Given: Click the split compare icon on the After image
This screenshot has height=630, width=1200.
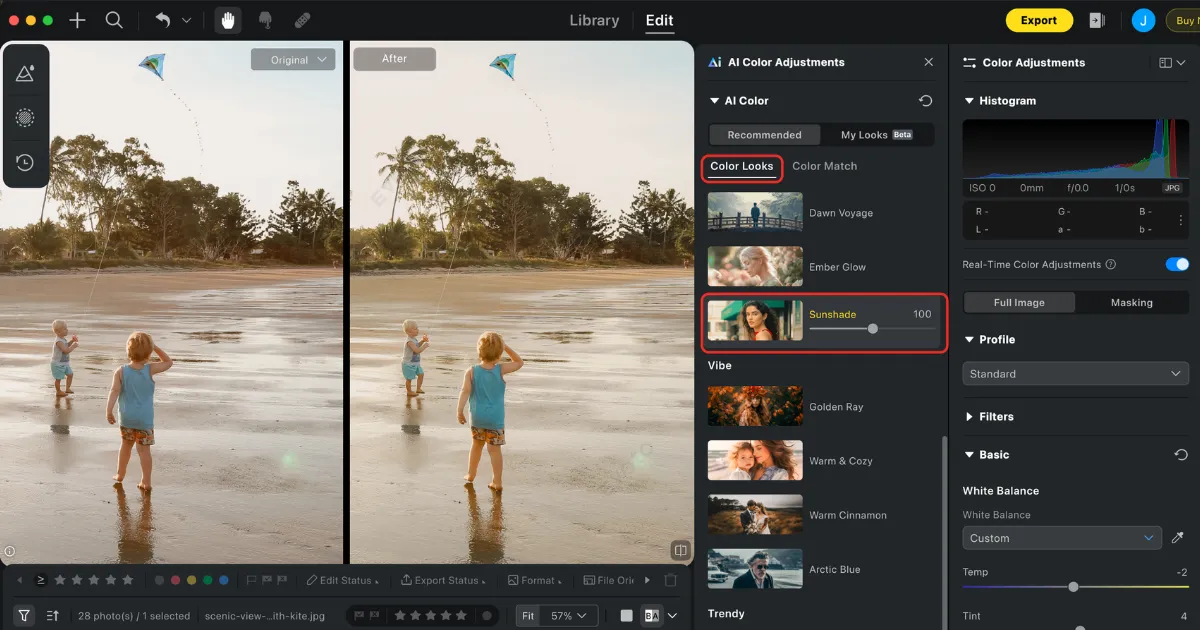Looking at the screenshot, I should [x=681, y=550].
